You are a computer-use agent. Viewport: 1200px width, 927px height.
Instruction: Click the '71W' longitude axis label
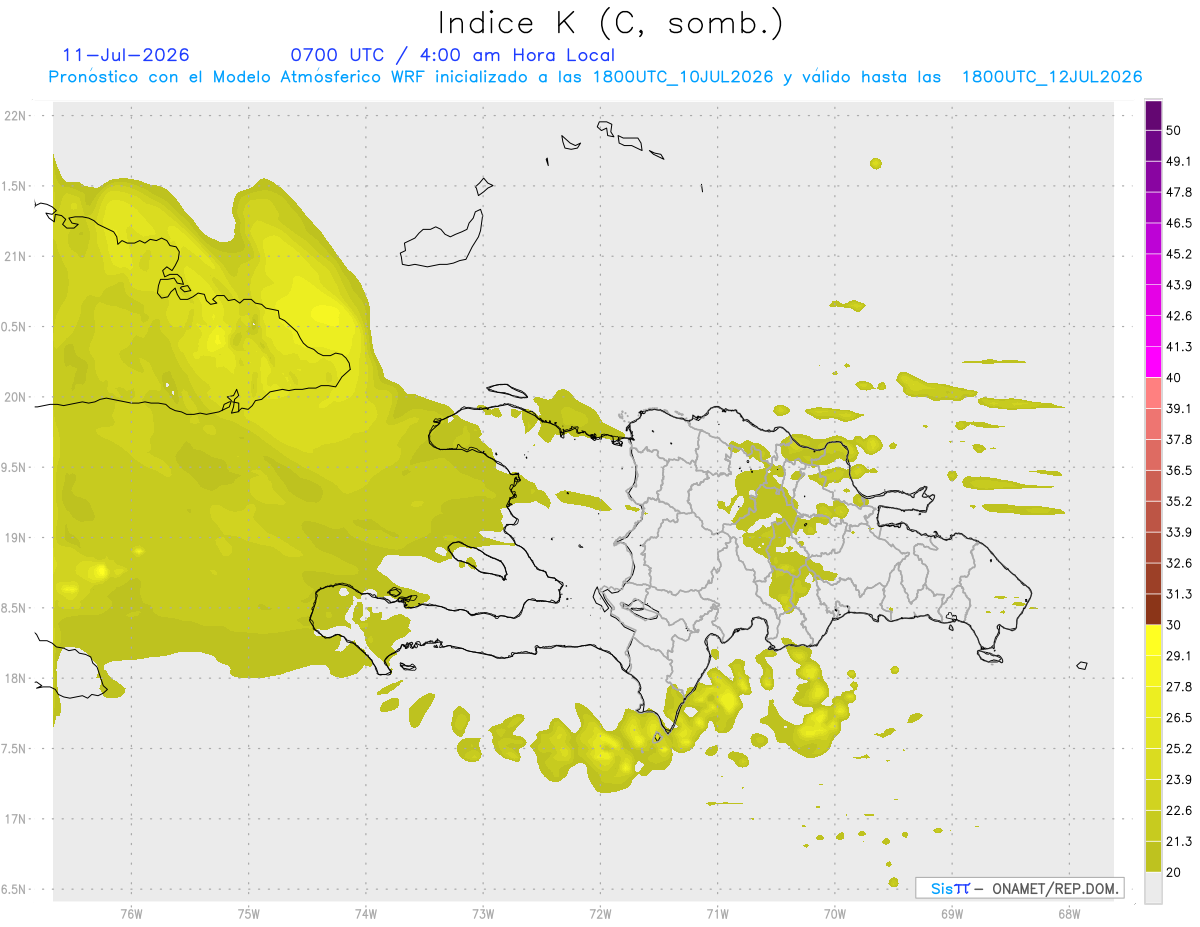[x=717, y=914]
